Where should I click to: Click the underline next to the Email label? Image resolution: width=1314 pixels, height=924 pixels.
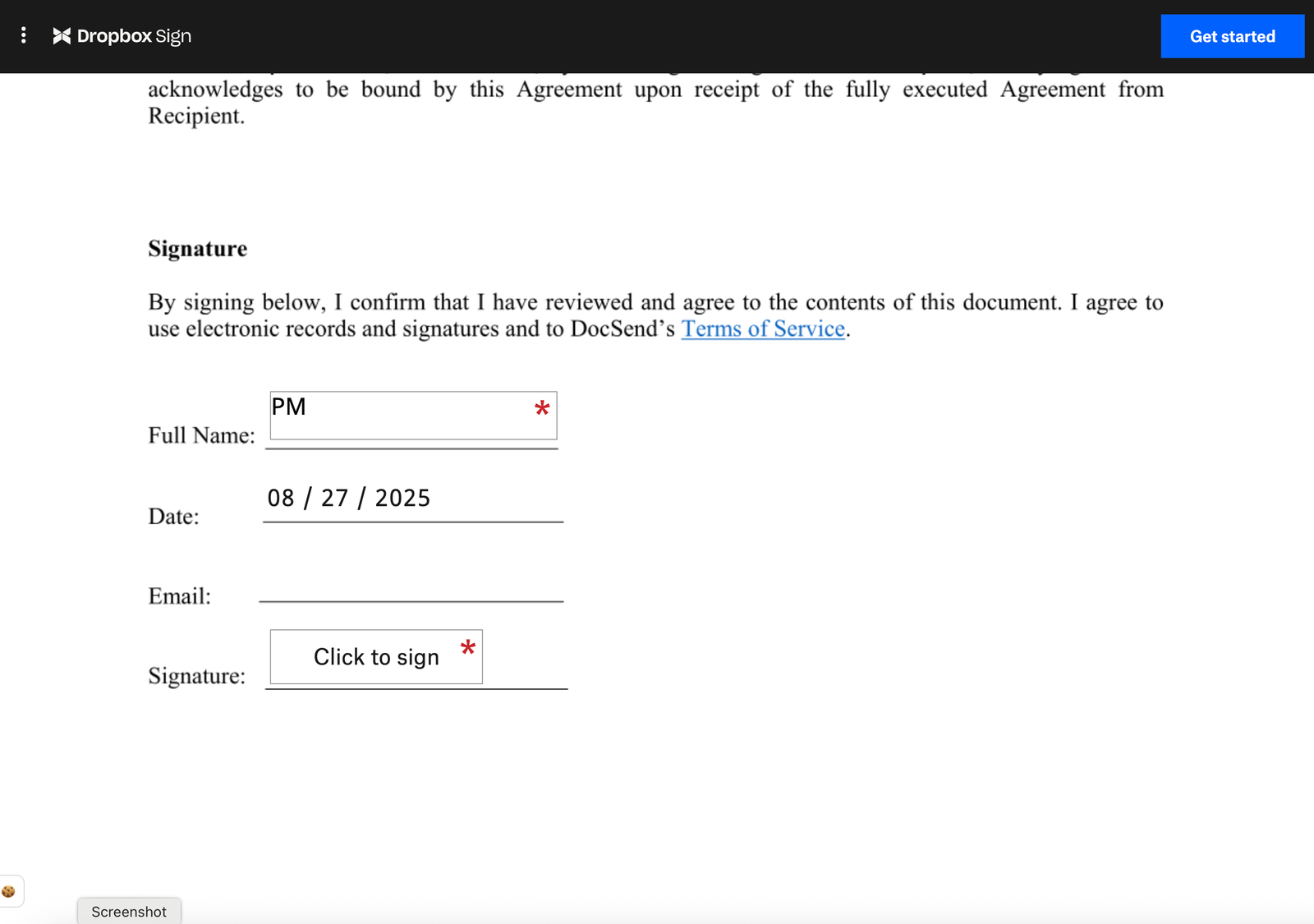pyautogui.click(x=411, y=602)
